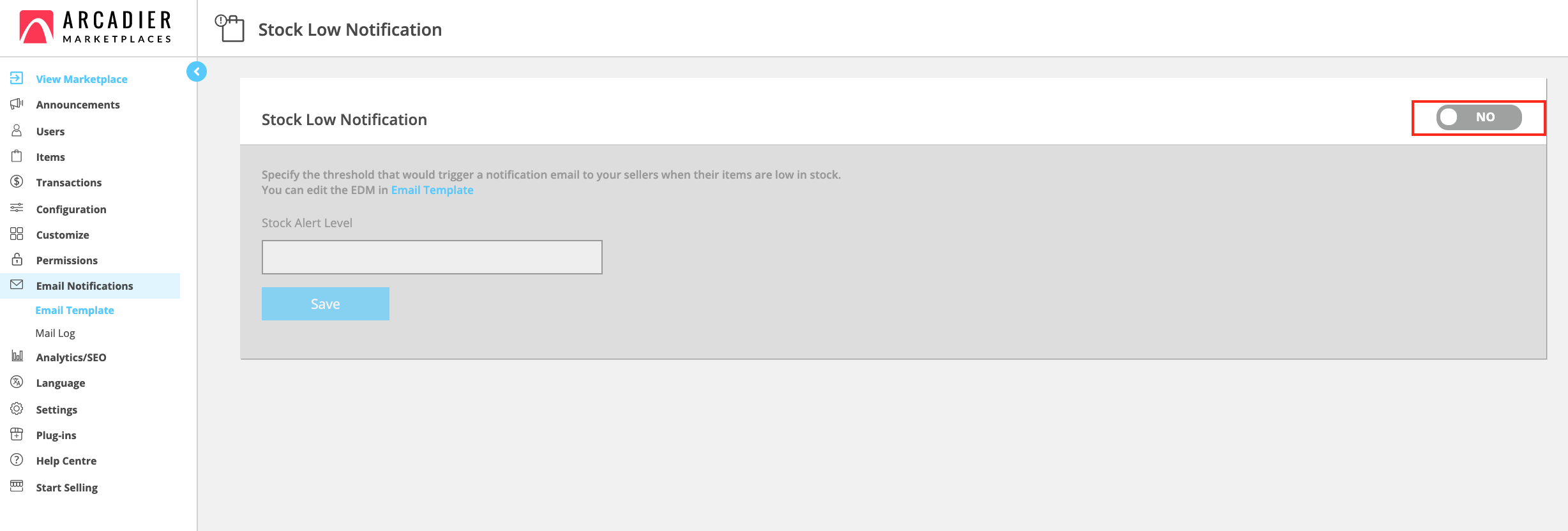This screenshot has width=1568, height=531.
Task: Click the View Marketplace link
Action: 82,79
